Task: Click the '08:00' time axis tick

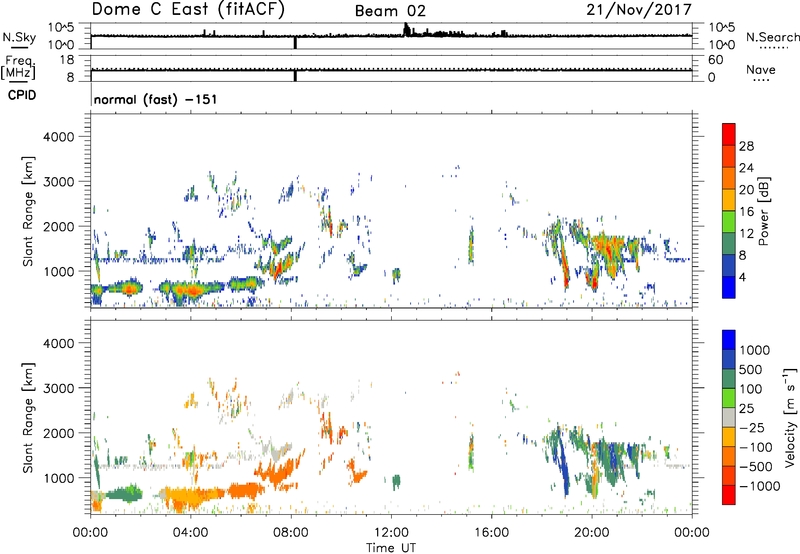Action: [x=291, y=533]
